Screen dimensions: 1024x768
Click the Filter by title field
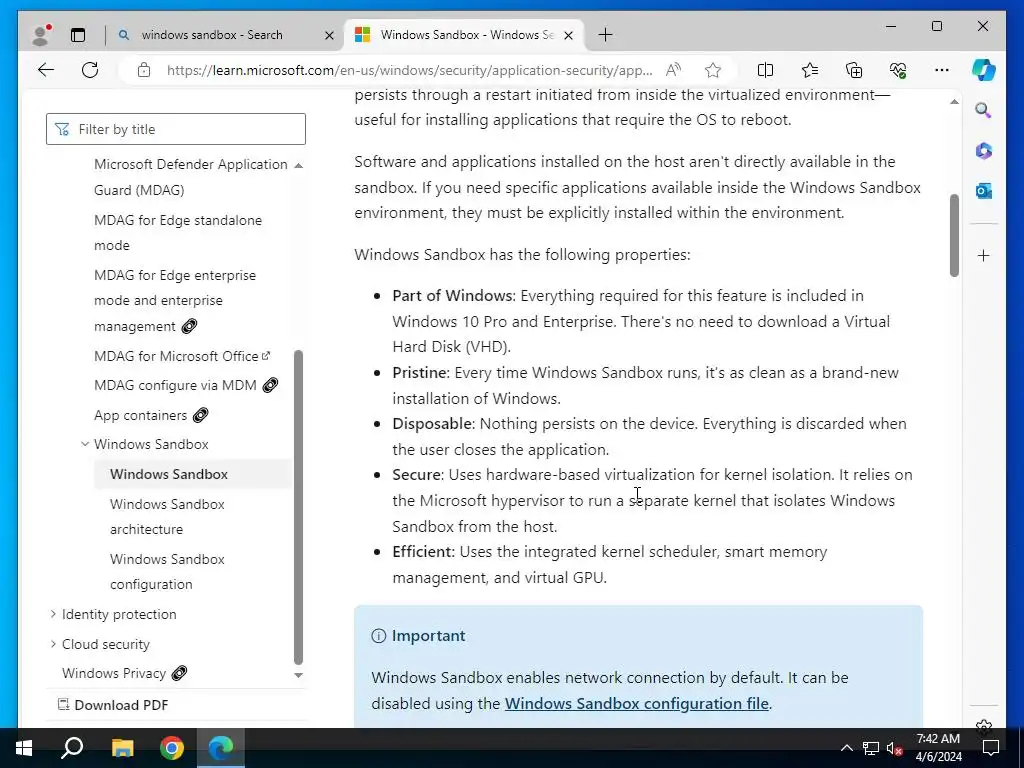176,129
